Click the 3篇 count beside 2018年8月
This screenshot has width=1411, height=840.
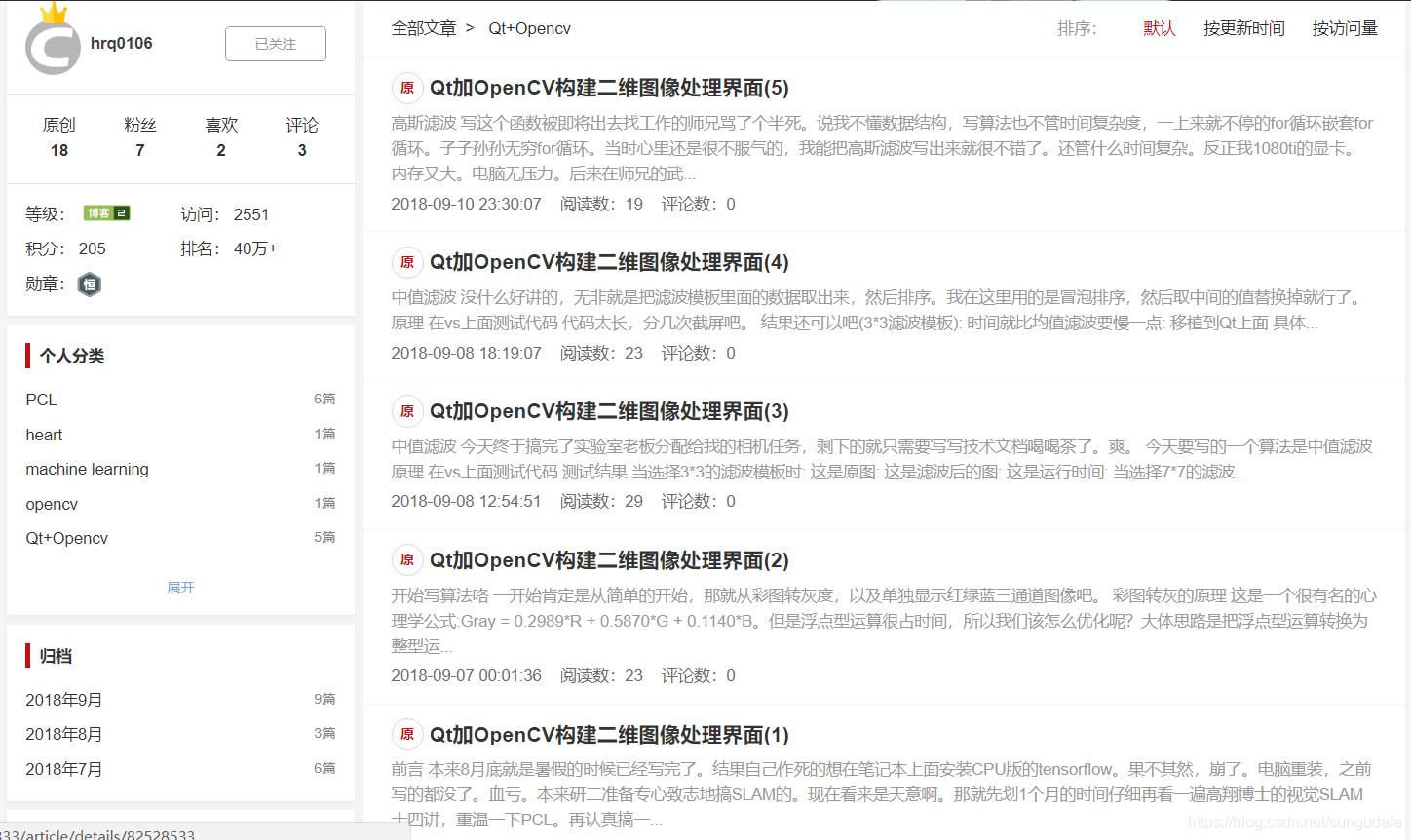tap(324, 733)
